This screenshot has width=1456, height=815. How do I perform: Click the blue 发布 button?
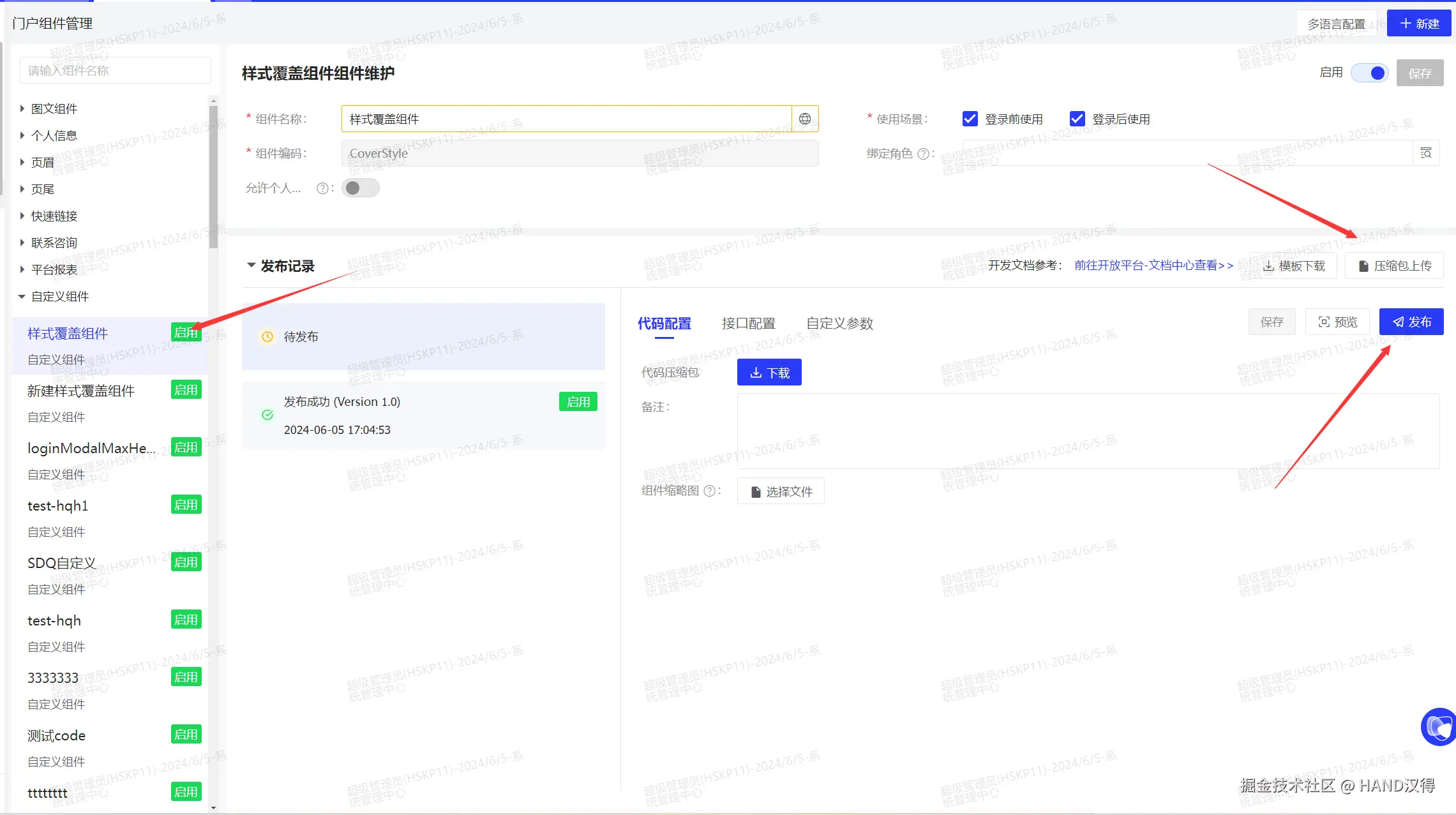pos(1411,322)
